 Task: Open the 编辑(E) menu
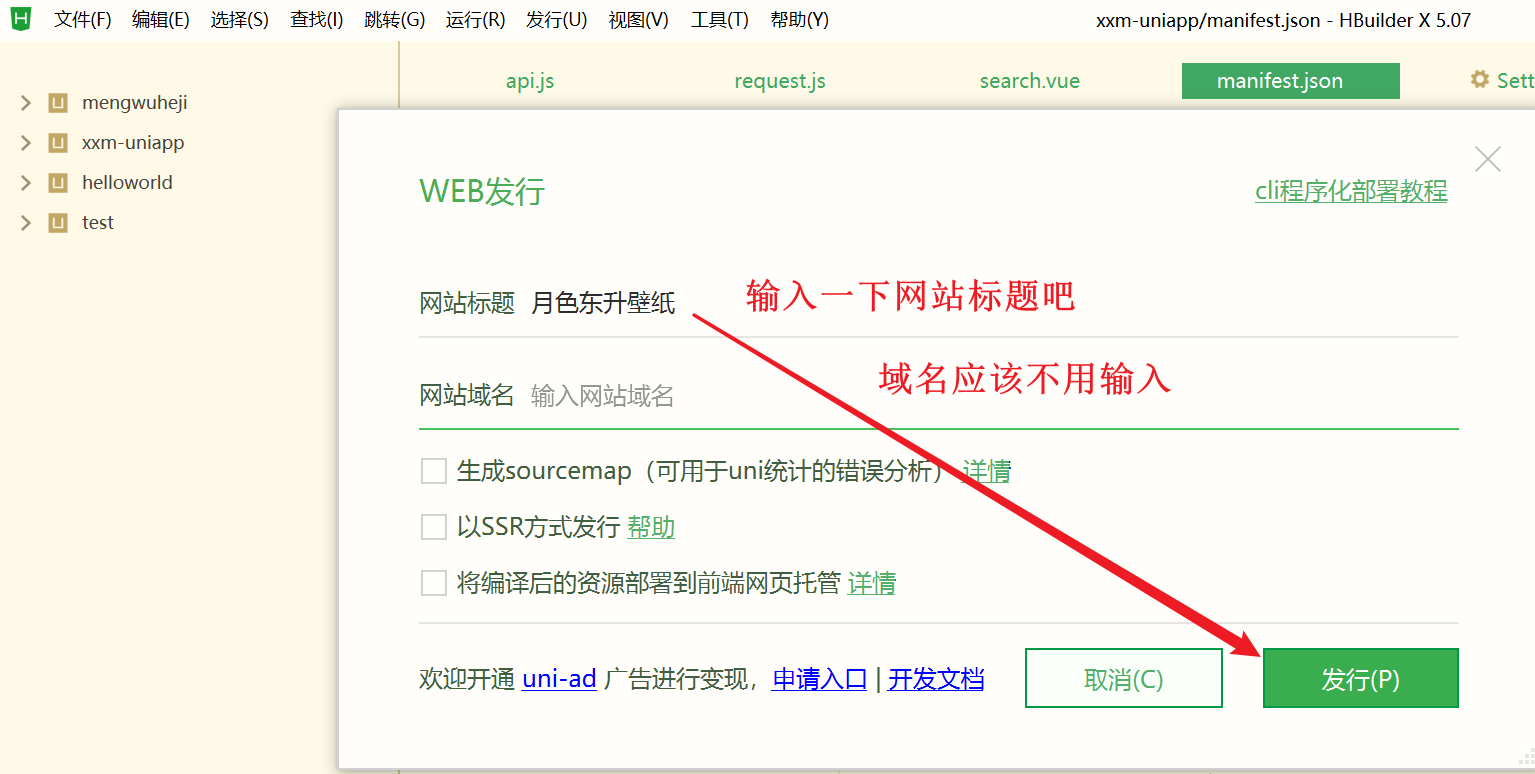161,20
